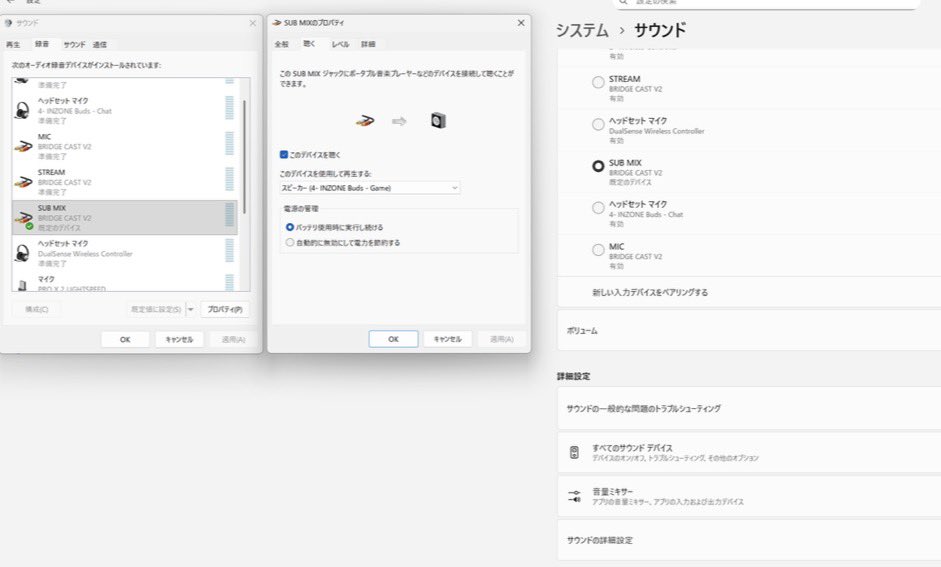
Task: Click the STREAM level meter in recording list
Action: [x=229, y=179]
